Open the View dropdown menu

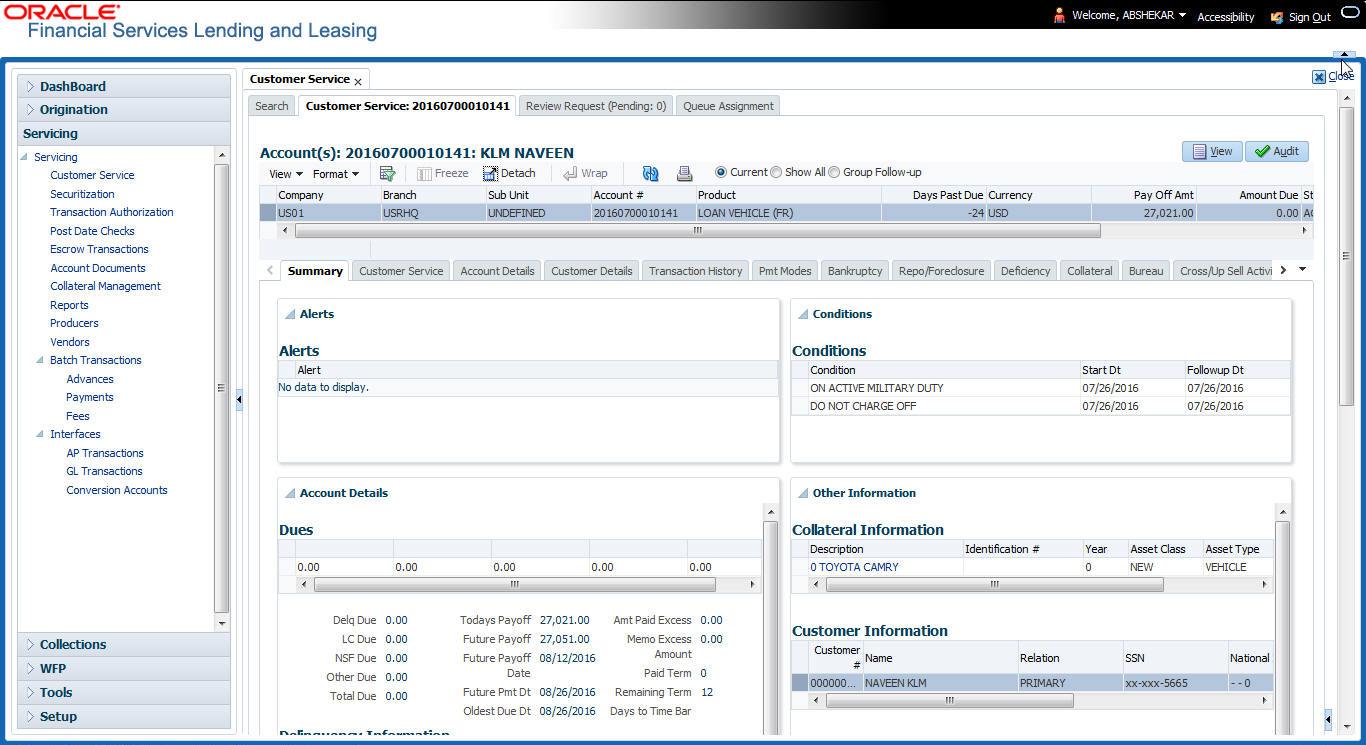coord(285,173)
